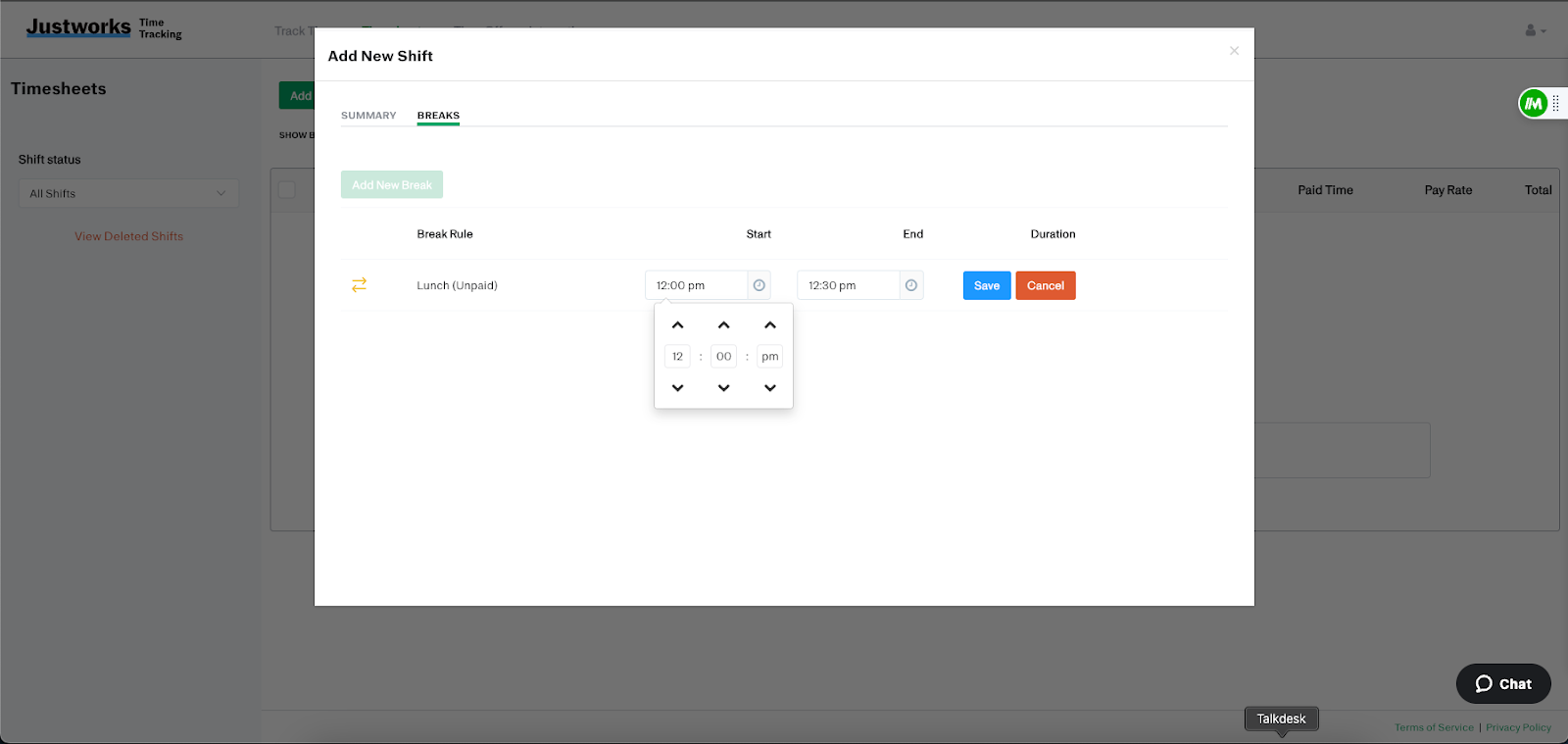The image size is (1568, 744).
Task: Cancel the break edit
Action: coord(1046,286)
